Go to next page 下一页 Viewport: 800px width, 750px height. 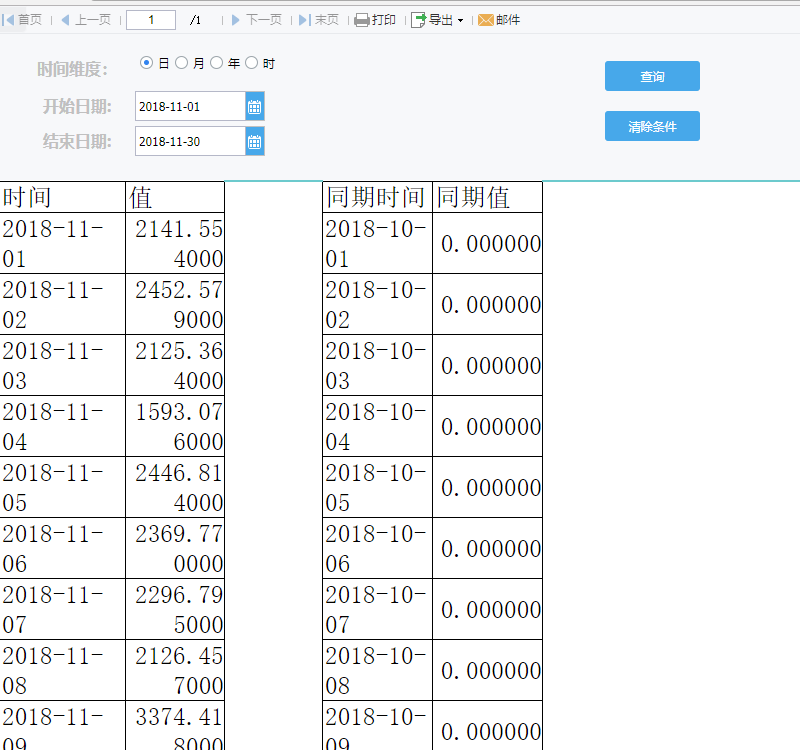point(257,20)
